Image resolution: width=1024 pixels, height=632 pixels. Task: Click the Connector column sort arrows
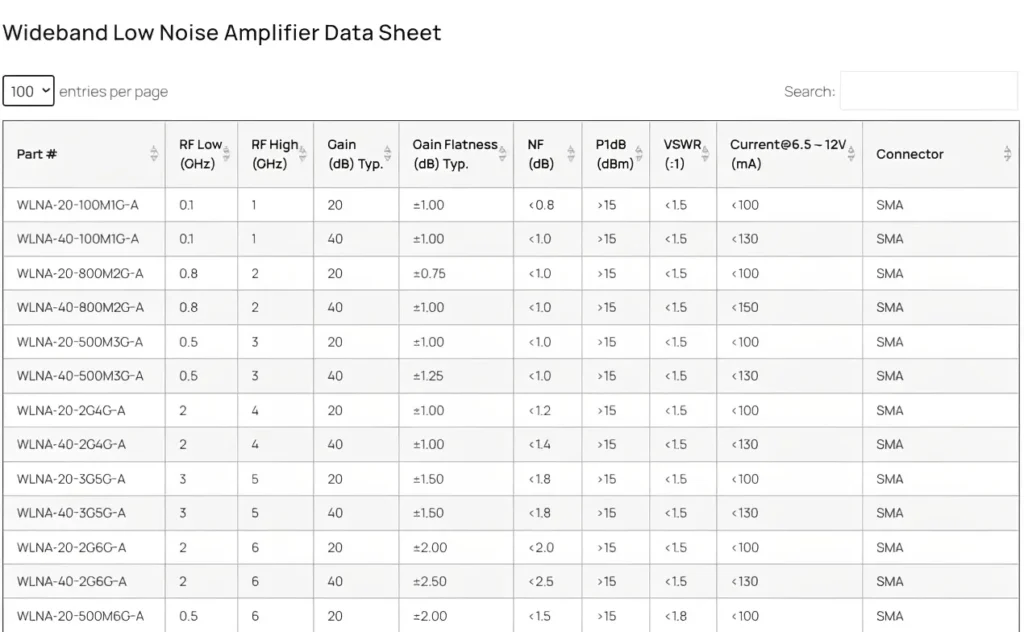click(1007, 154)
